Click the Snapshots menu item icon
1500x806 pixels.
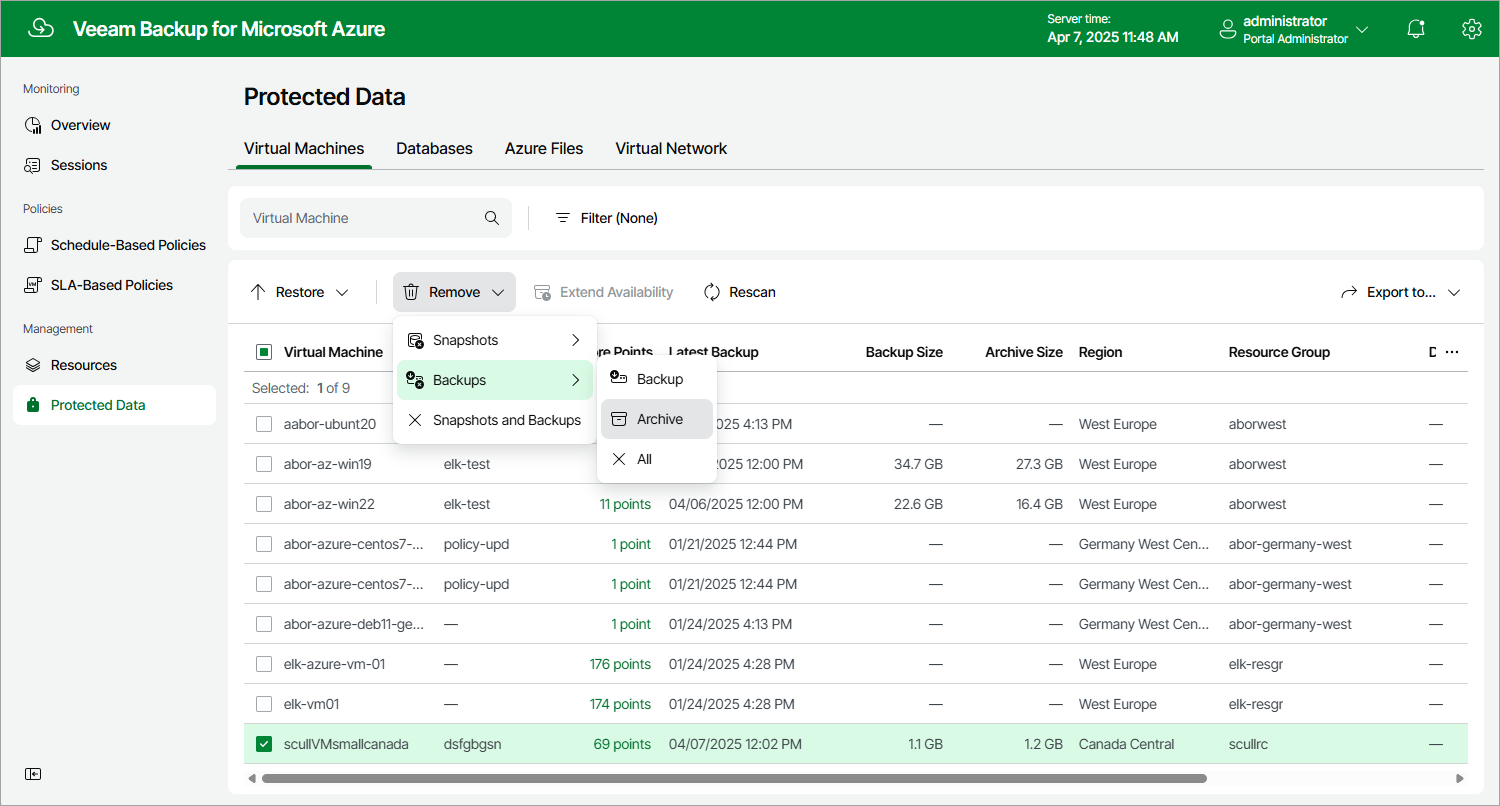point(416,340)
